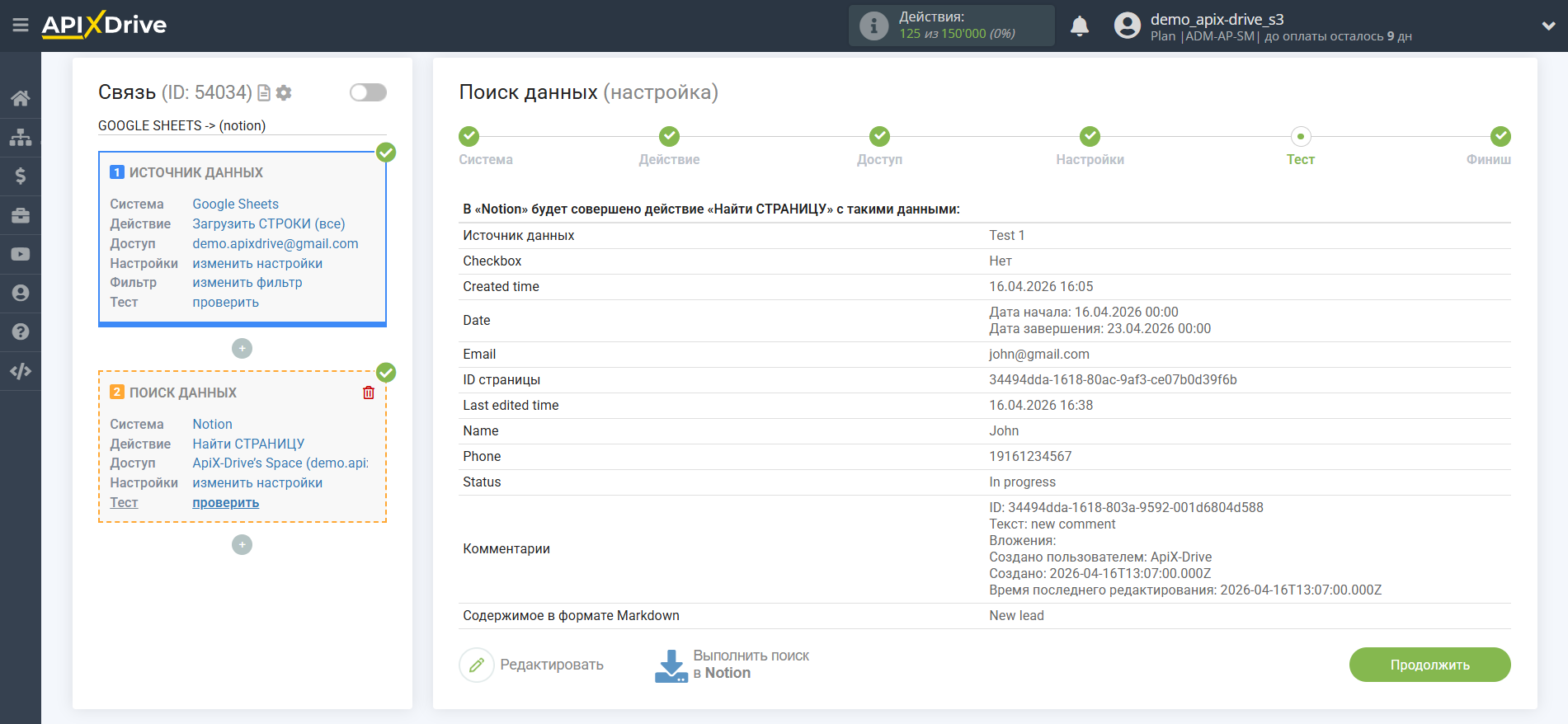Click the page ID value 34494dda-1618-80ac-9af3-ce07b0d39f6b
1568x724 pixels.
click(x=1113, y=379)
